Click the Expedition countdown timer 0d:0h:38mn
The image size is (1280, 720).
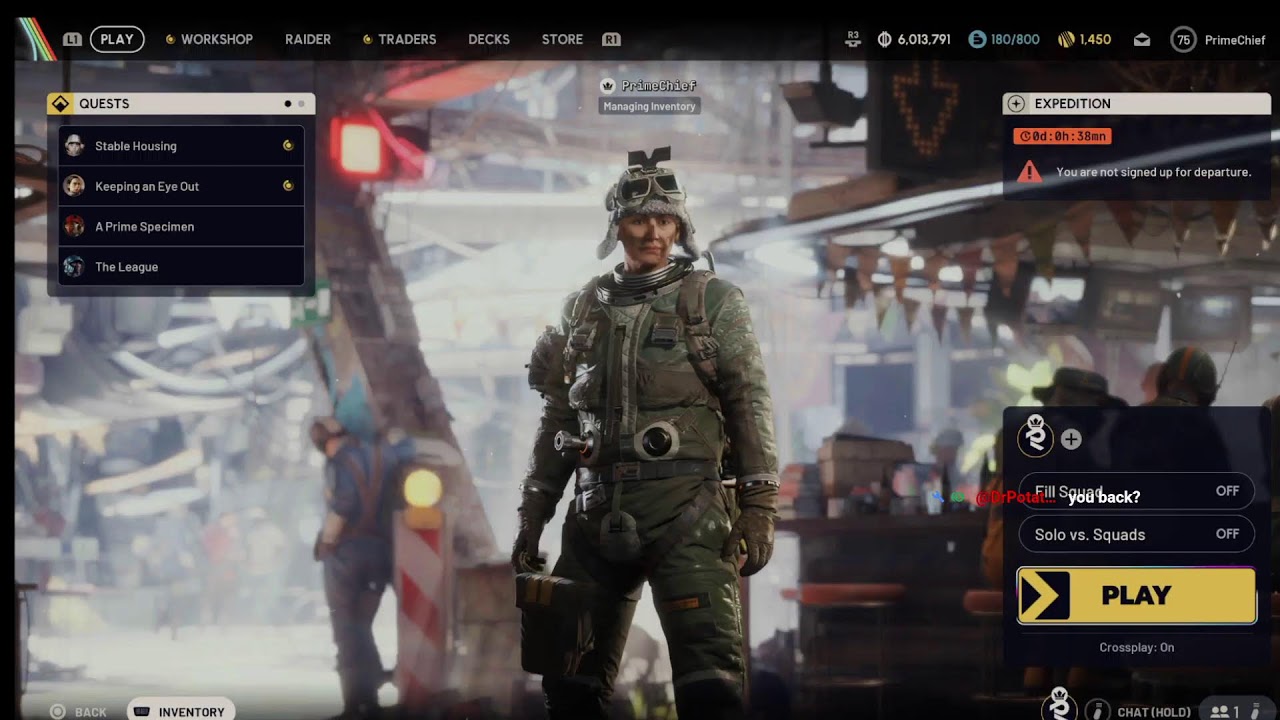coord(1062,136)
